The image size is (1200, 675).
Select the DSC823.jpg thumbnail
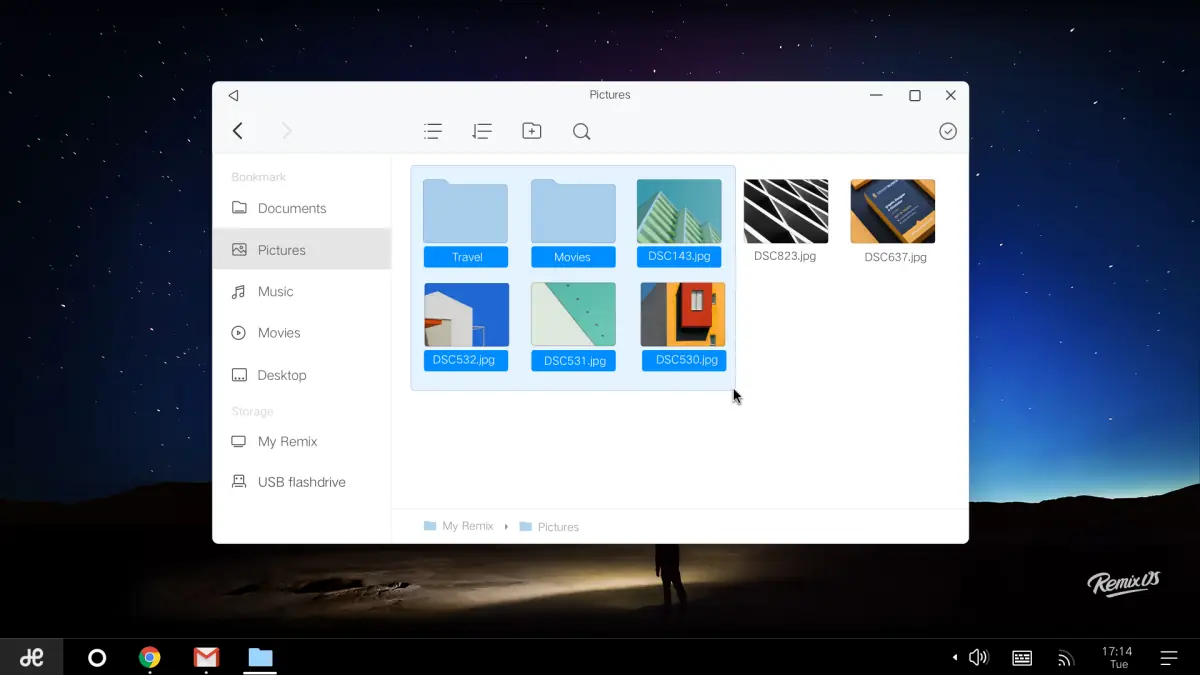(786, 211)
